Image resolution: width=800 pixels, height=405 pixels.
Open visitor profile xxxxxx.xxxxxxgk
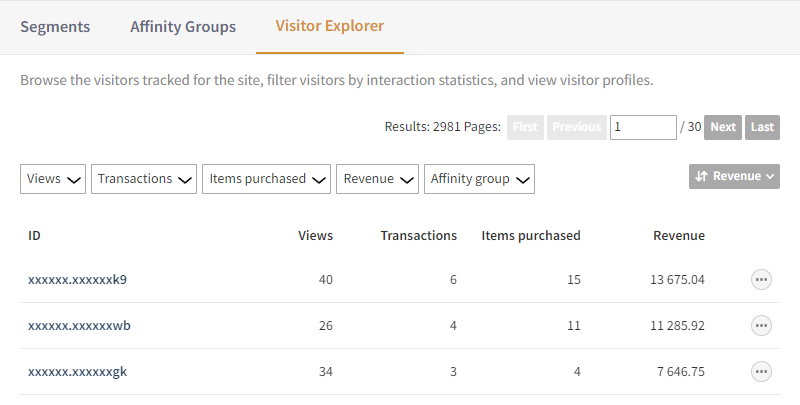point(77,372)
